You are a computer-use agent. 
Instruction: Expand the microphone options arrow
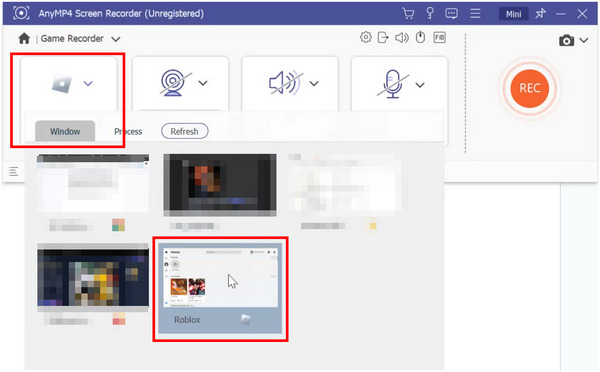[420, 85]
